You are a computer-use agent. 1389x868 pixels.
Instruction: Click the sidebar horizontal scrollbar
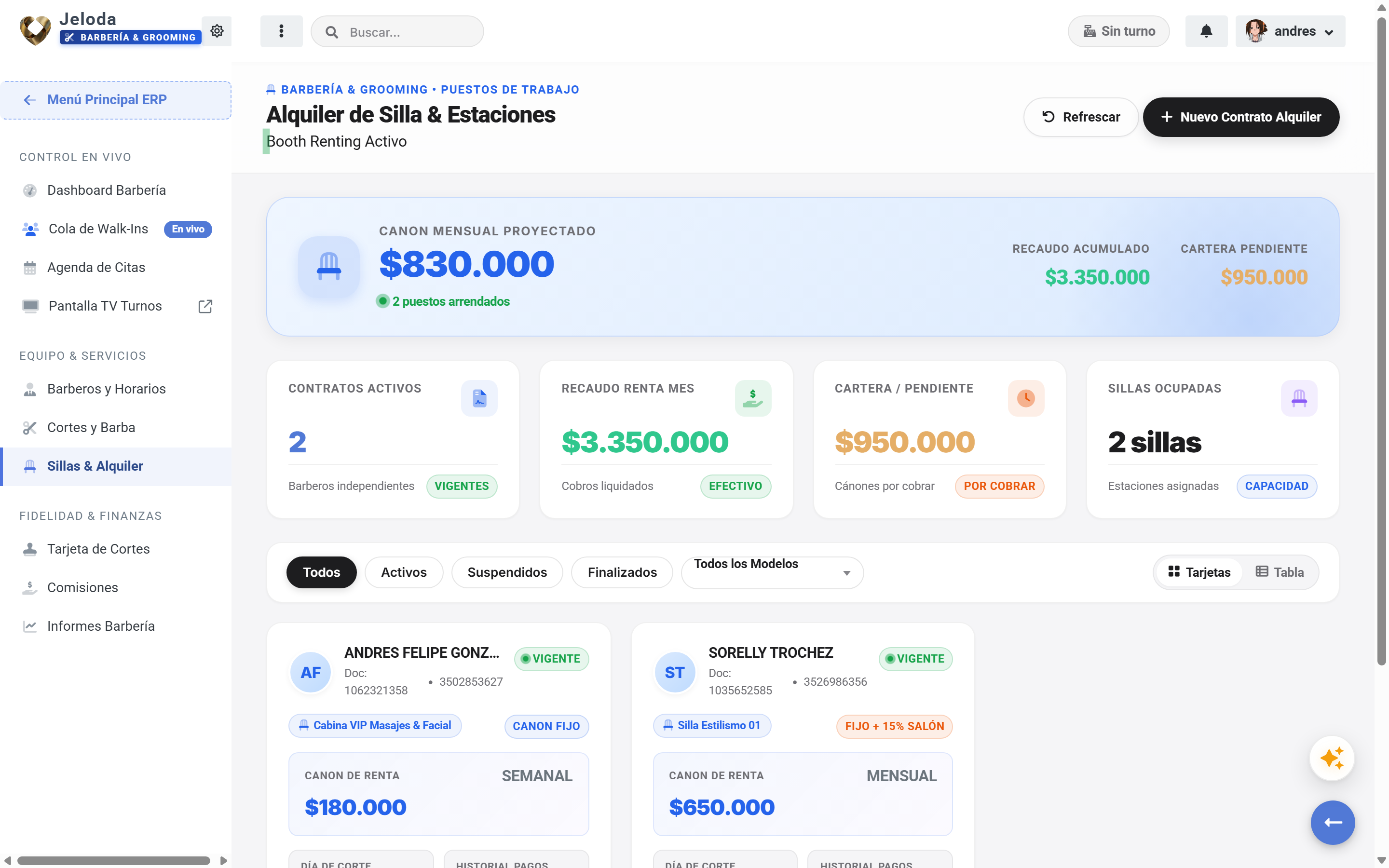[114, 861]
